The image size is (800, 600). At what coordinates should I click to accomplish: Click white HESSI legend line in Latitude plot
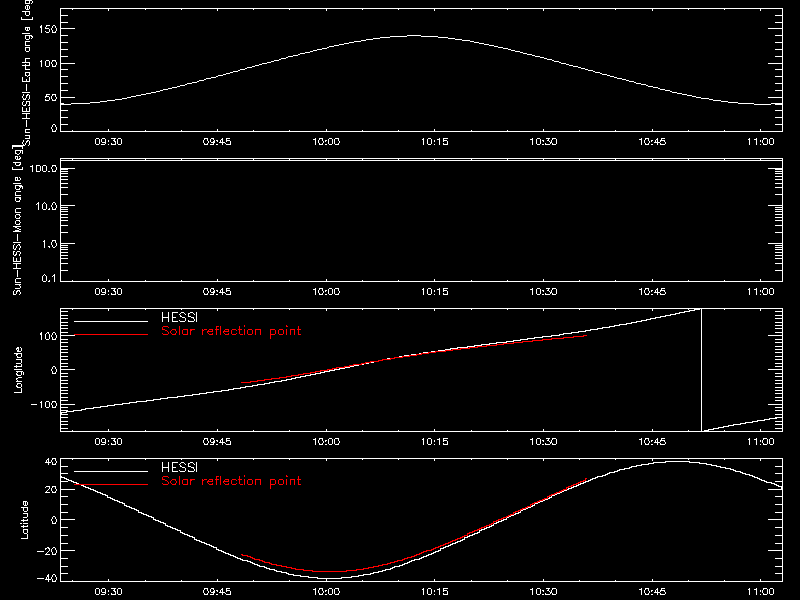point(111,471)
